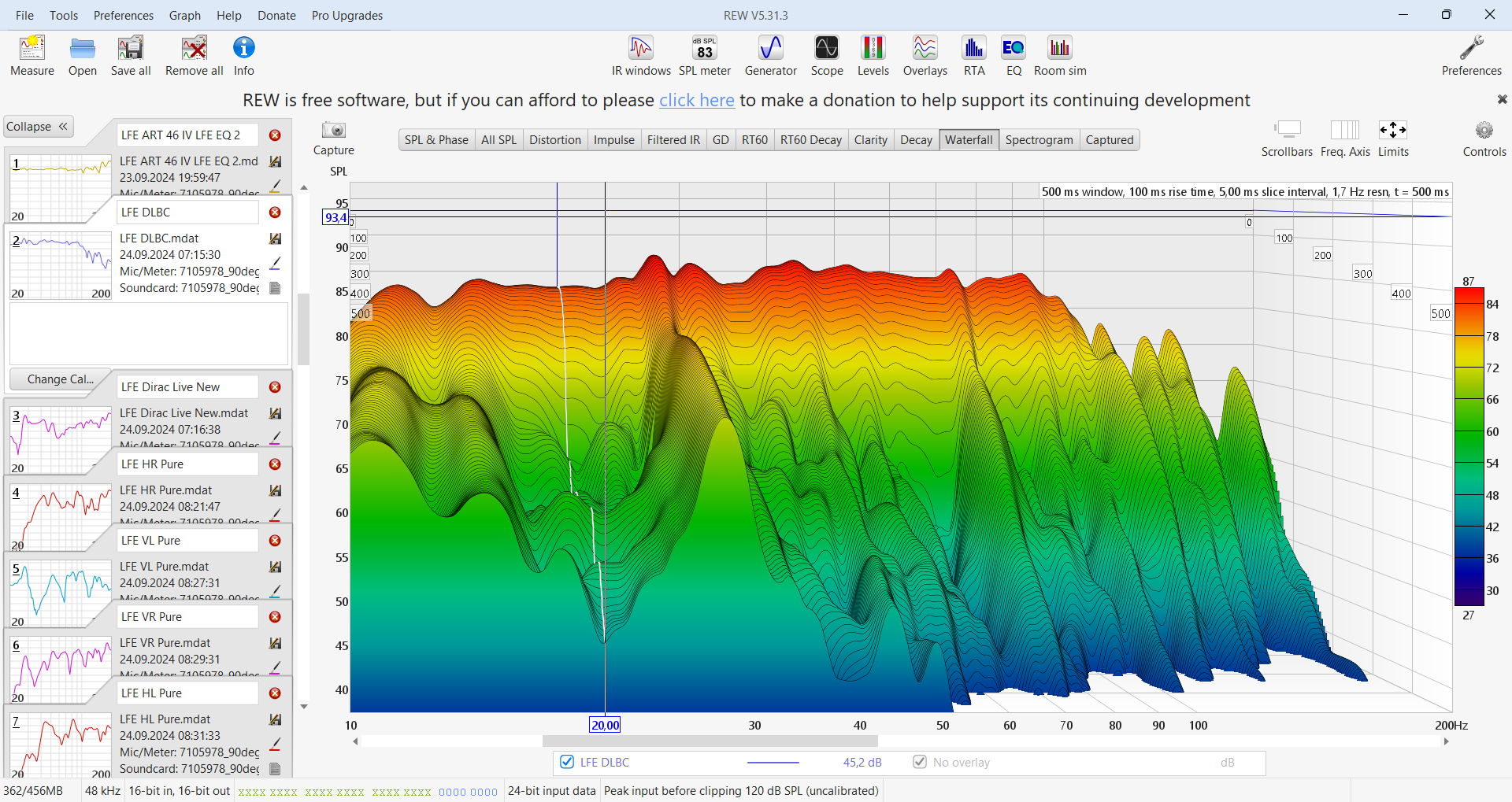Click the graph horizontal scrollbar thumb
Image resolution: width=1512 pixels, height=802 pixels.
point(710,741)
